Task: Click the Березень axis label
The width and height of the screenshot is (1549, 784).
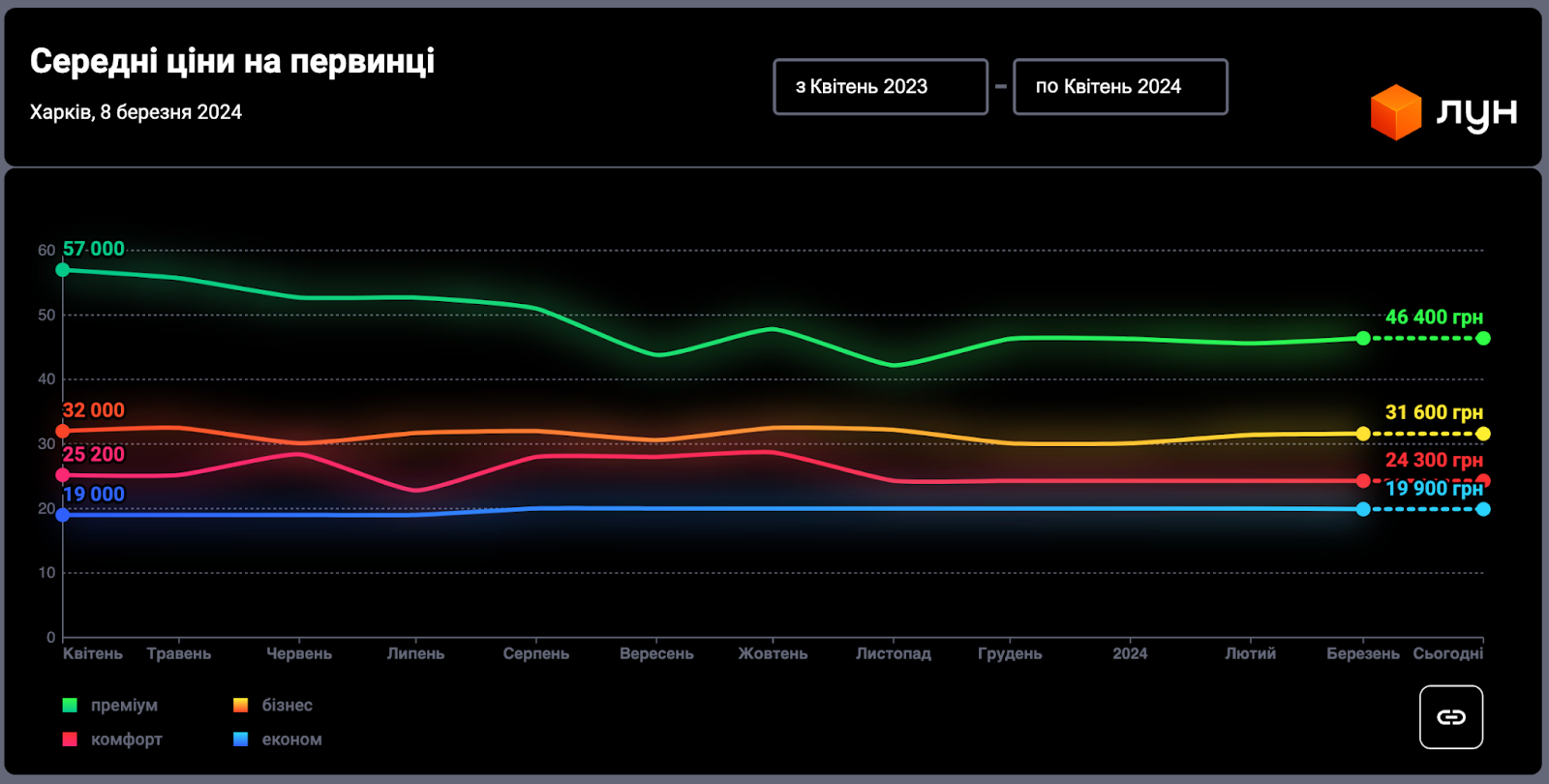Action: [x=1363, y=653]
